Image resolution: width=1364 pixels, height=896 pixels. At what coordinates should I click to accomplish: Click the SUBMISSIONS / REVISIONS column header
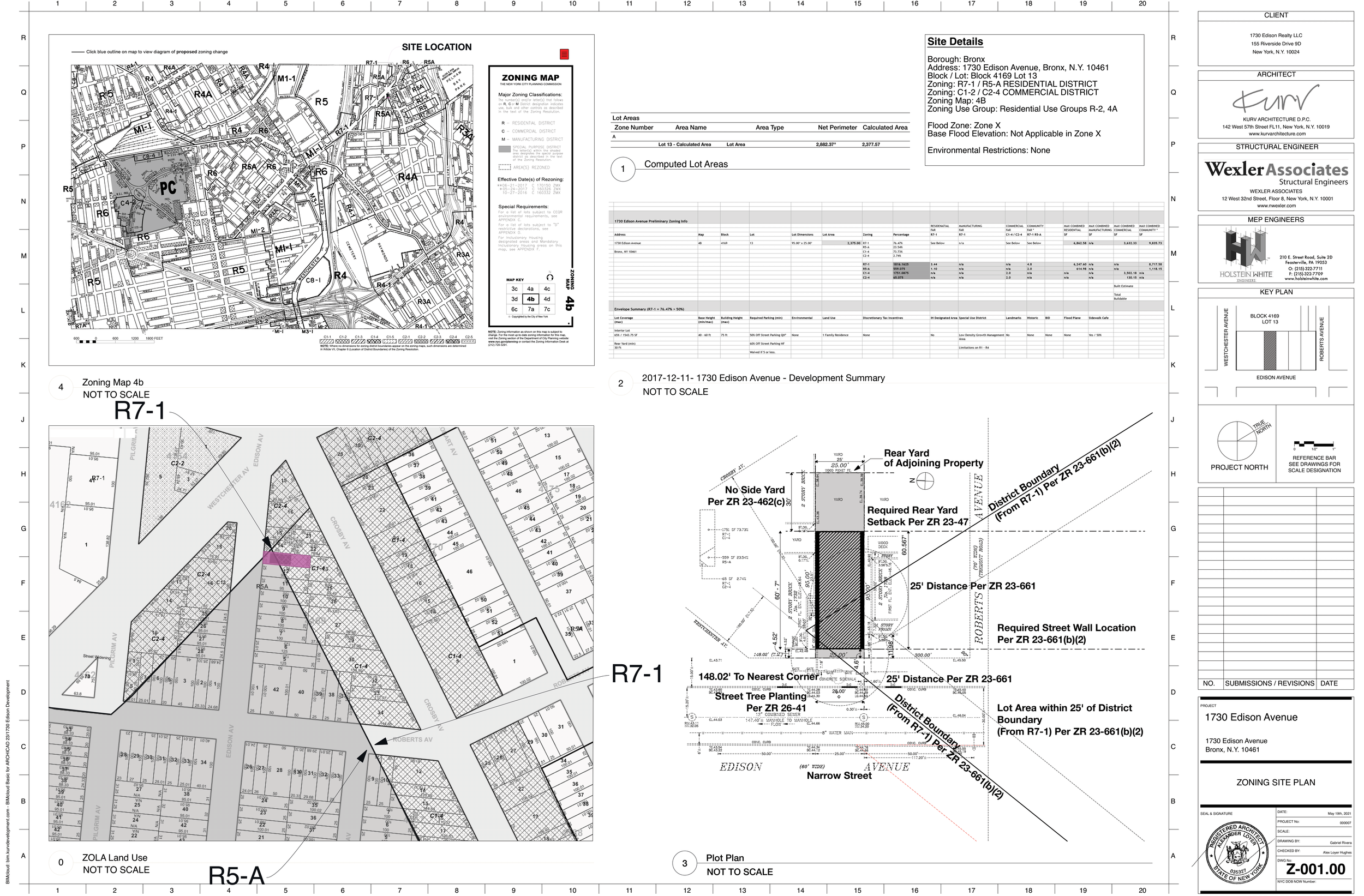1270,684
